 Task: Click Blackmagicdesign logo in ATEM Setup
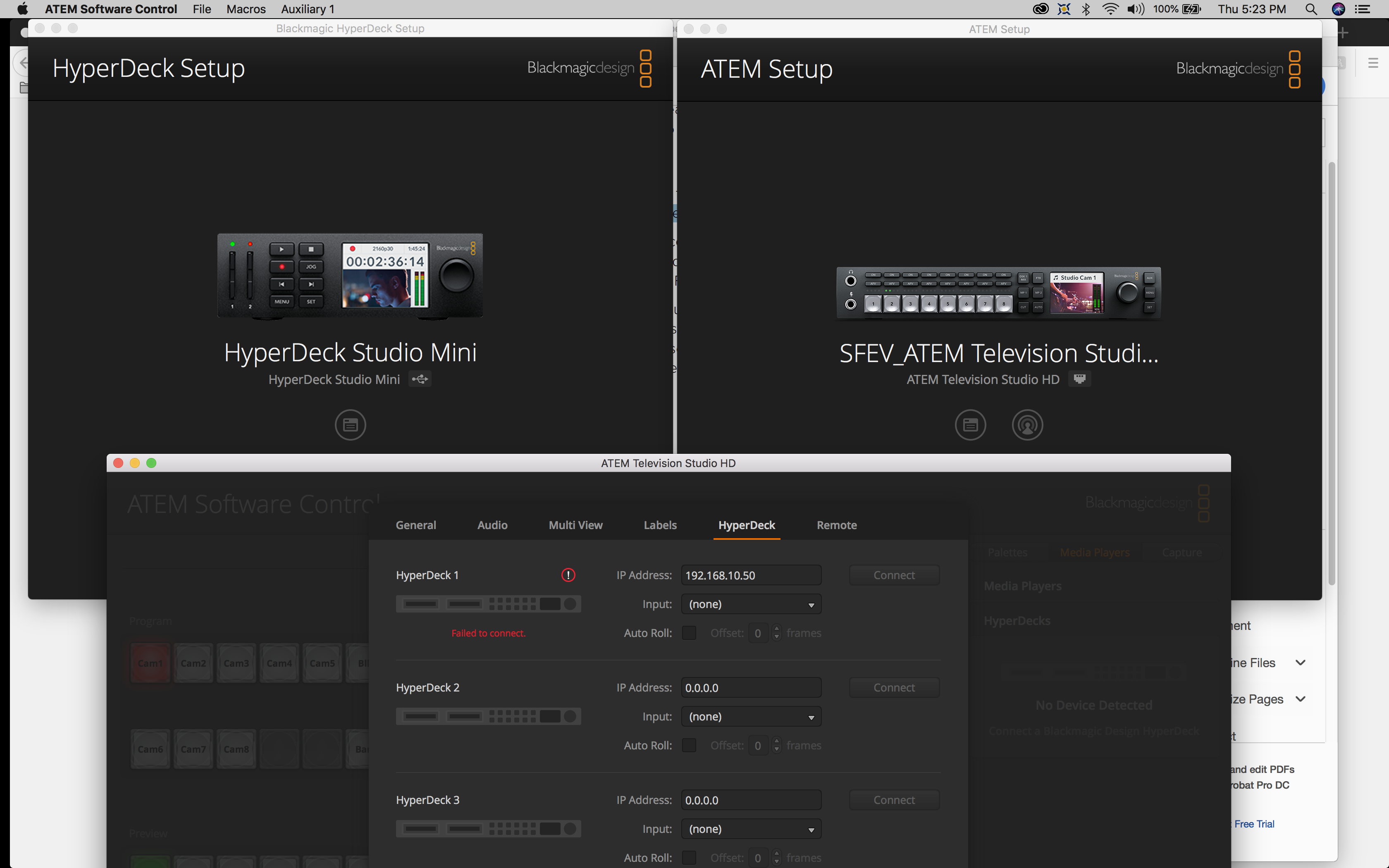pyautogui.click(x=1239, y=69)
